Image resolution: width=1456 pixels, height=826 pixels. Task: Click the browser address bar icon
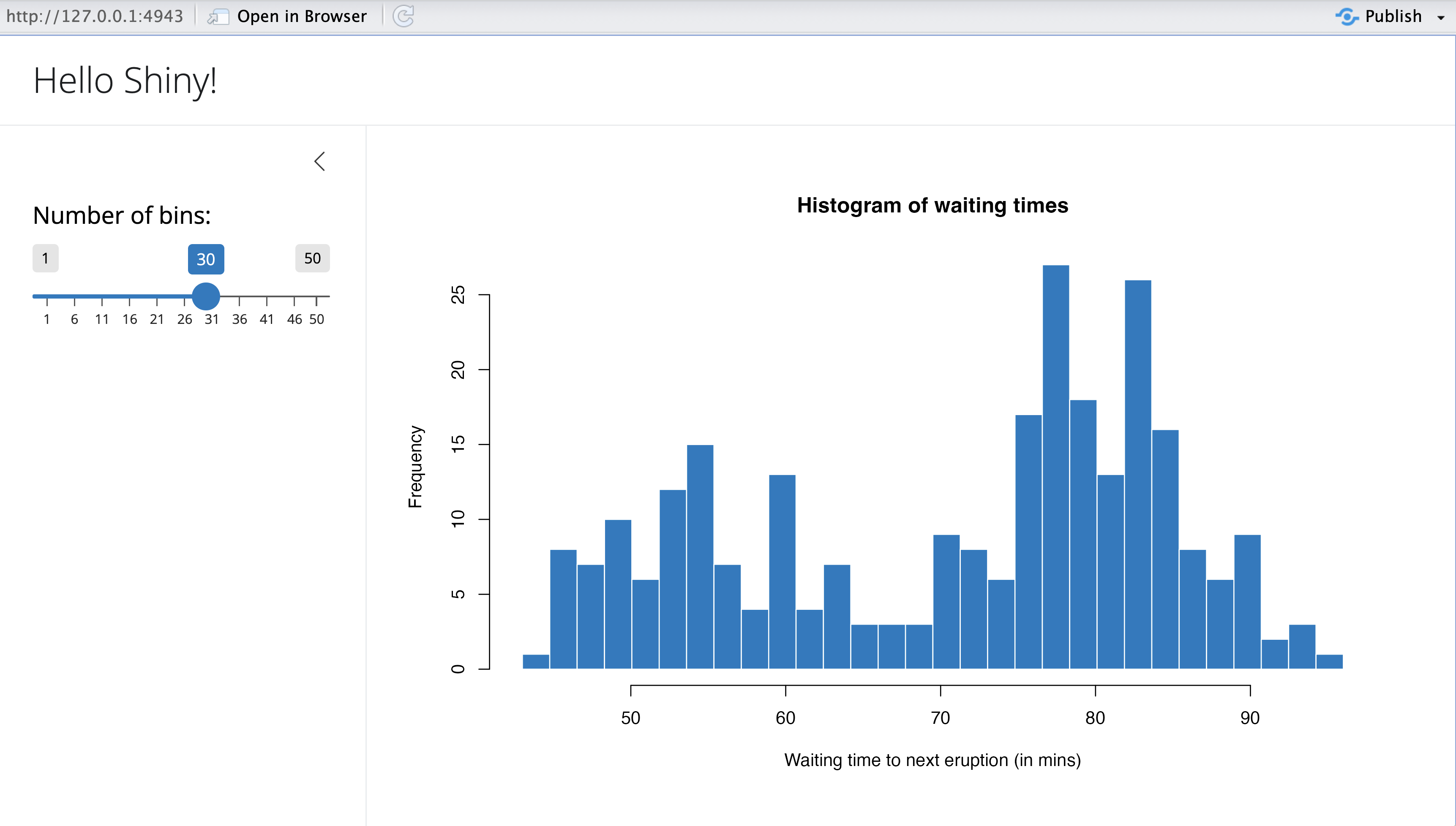[x=218, y=15]
